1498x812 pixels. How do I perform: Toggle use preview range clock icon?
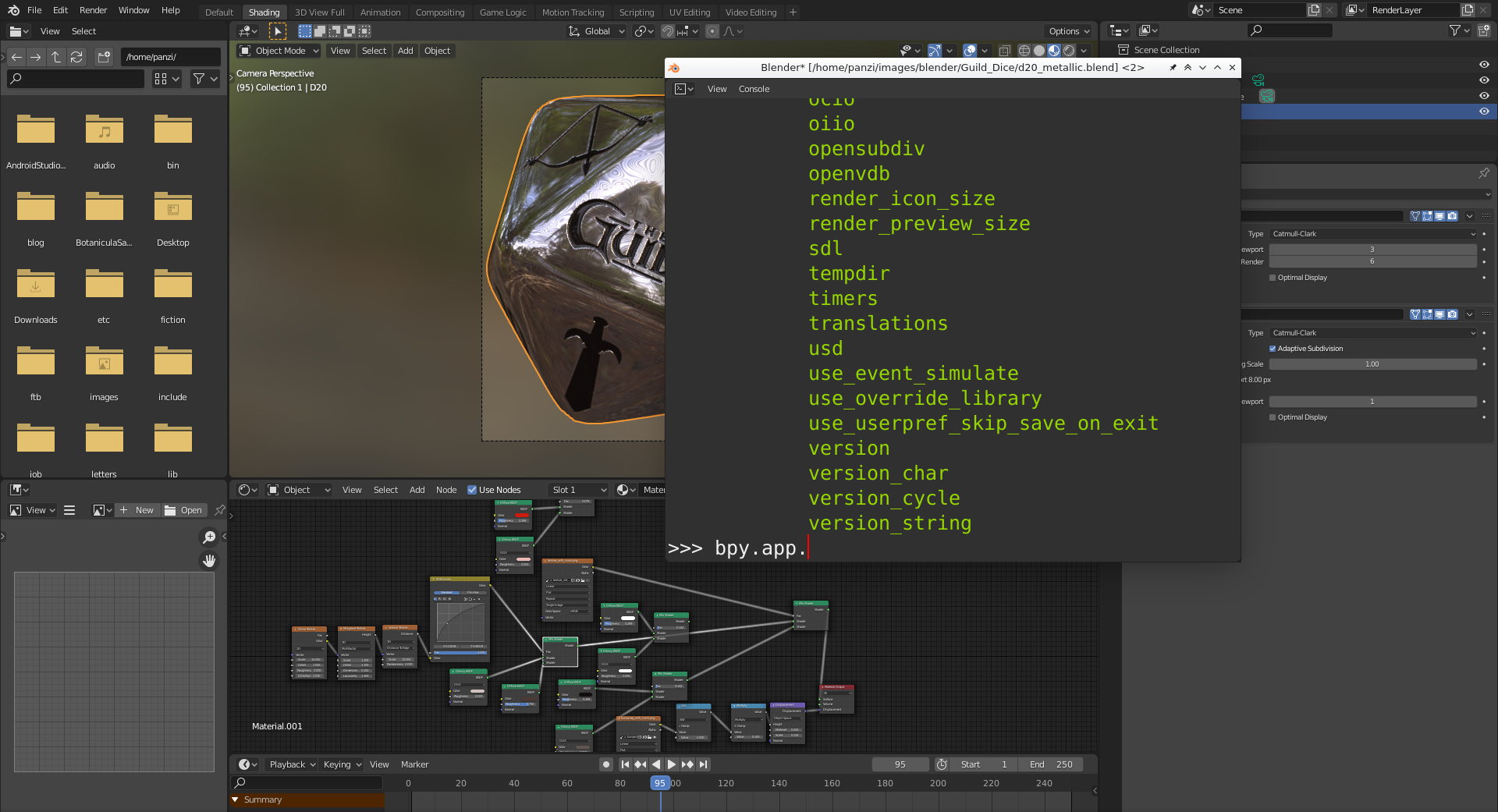[942, 764]
